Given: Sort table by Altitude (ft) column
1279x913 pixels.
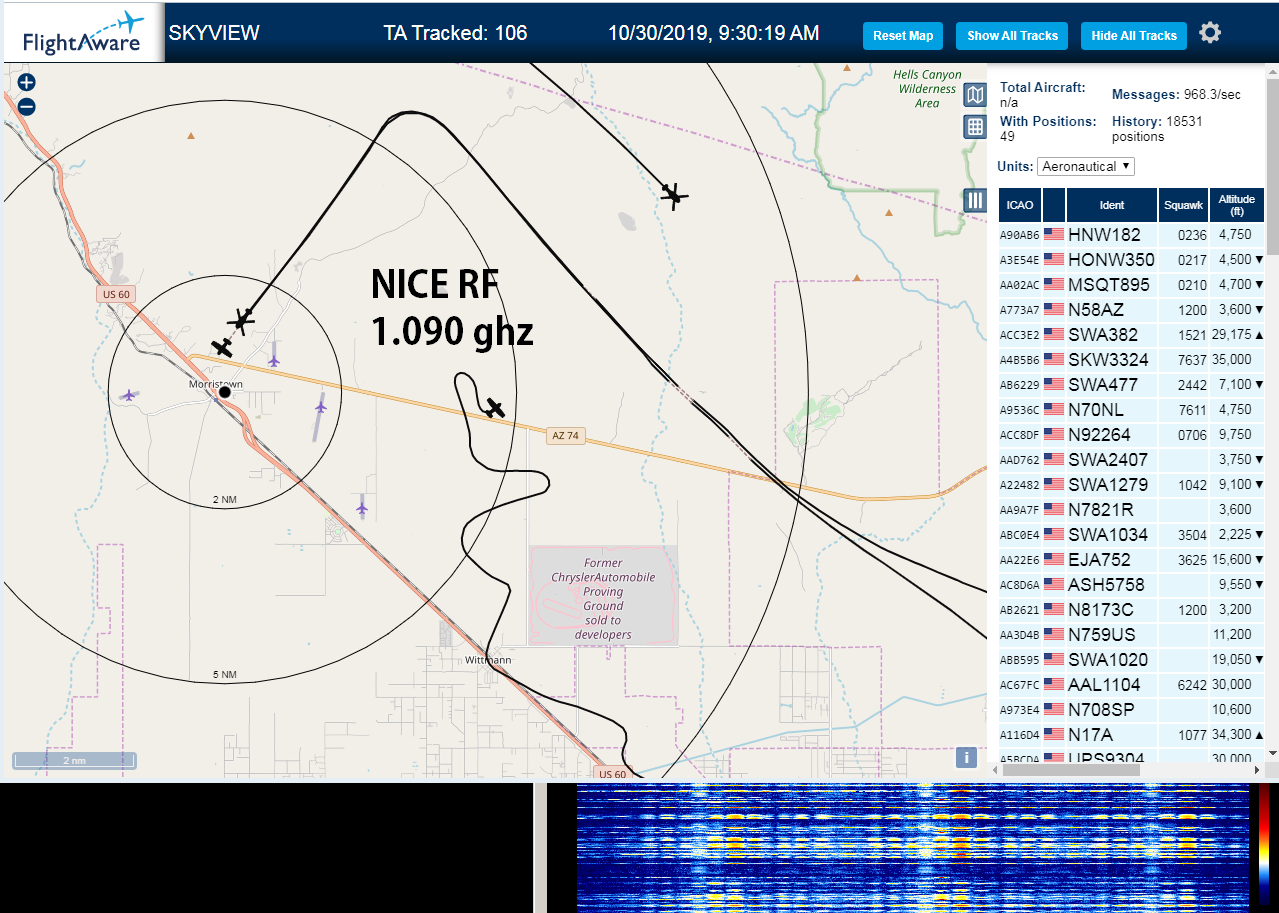Looking at the screenshot, I should click(1237, 205).
